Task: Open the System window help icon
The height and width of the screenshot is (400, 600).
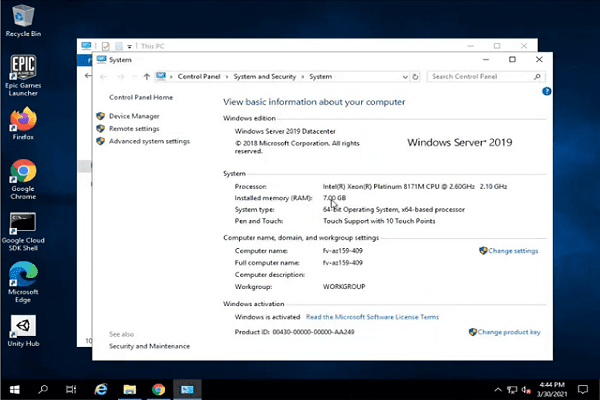Action: [546, 91]
